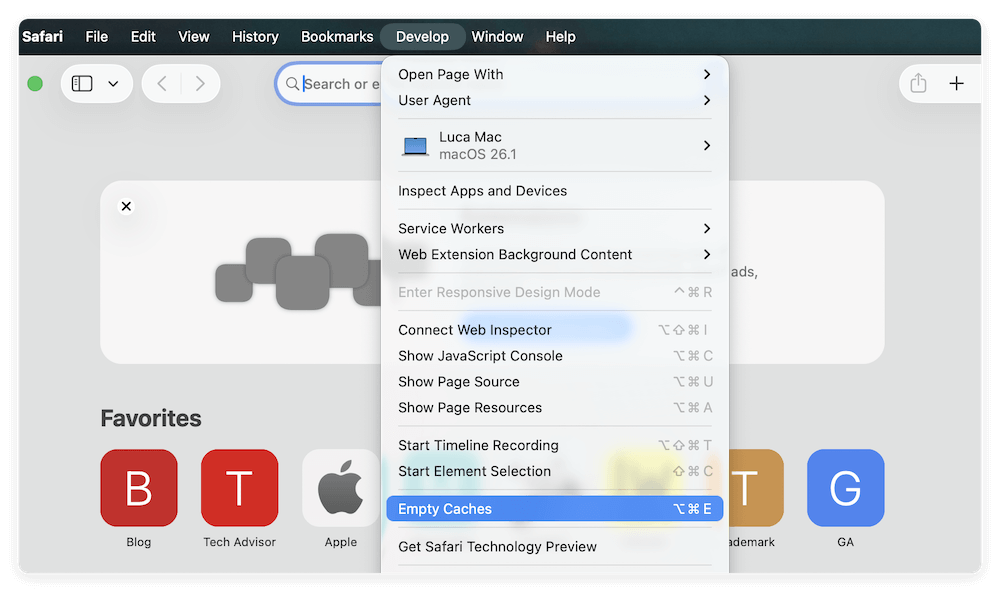Image resolution: width=1000 pixels, height=592 pixels.
Task: Open the GA favorite icon
Action: tap(845, 488)
